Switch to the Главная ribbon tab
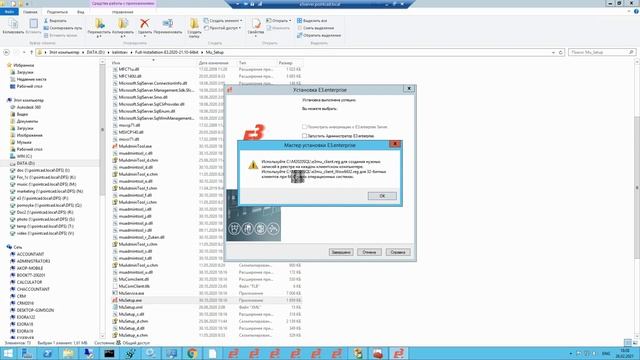Screen dimensions: 640x360 pyautogui.click(x=30, y=12)
